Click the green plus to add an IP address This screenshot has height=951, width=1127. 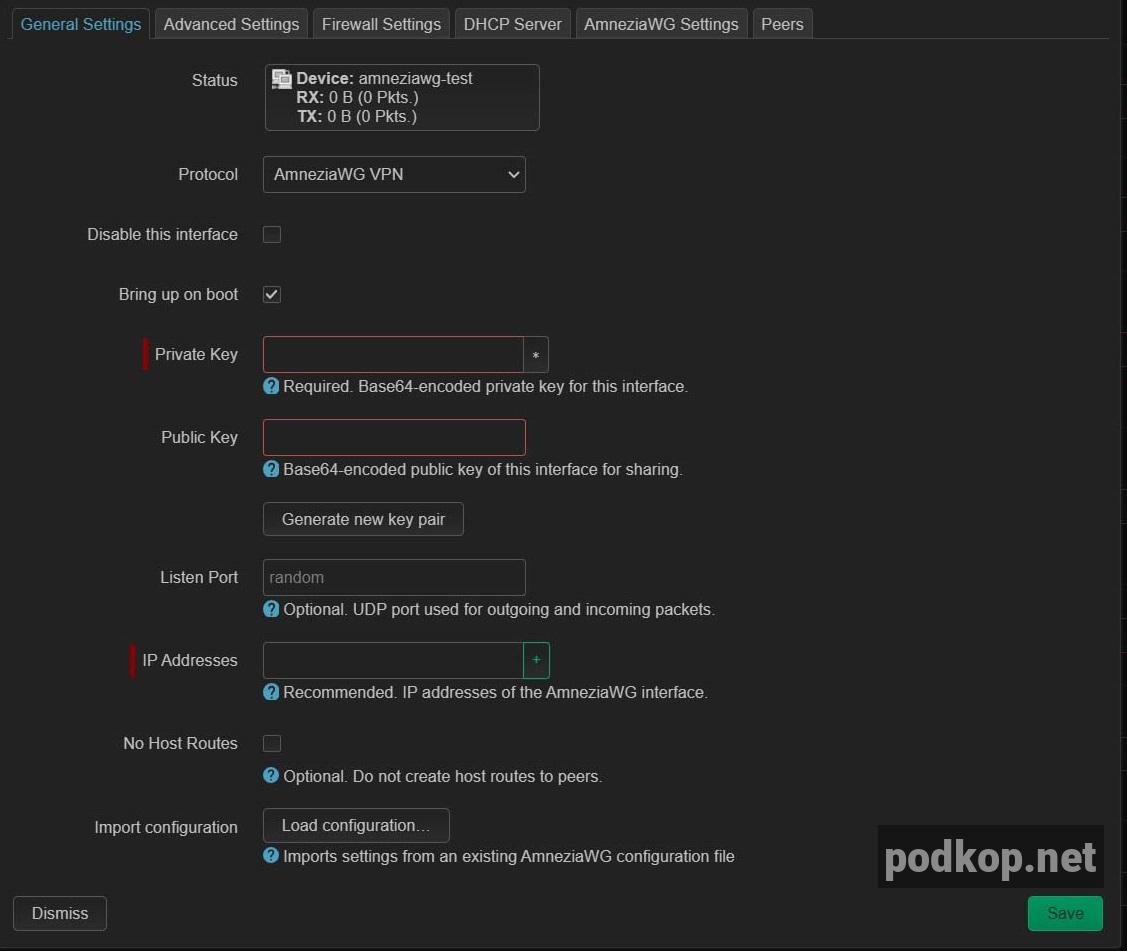pyautogui.click(x=536, y=660)
